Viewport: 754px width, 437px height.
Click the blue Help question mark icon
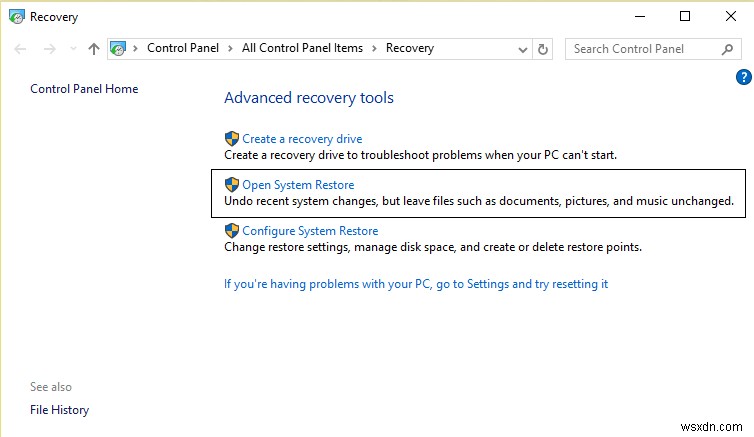(743, 77)
